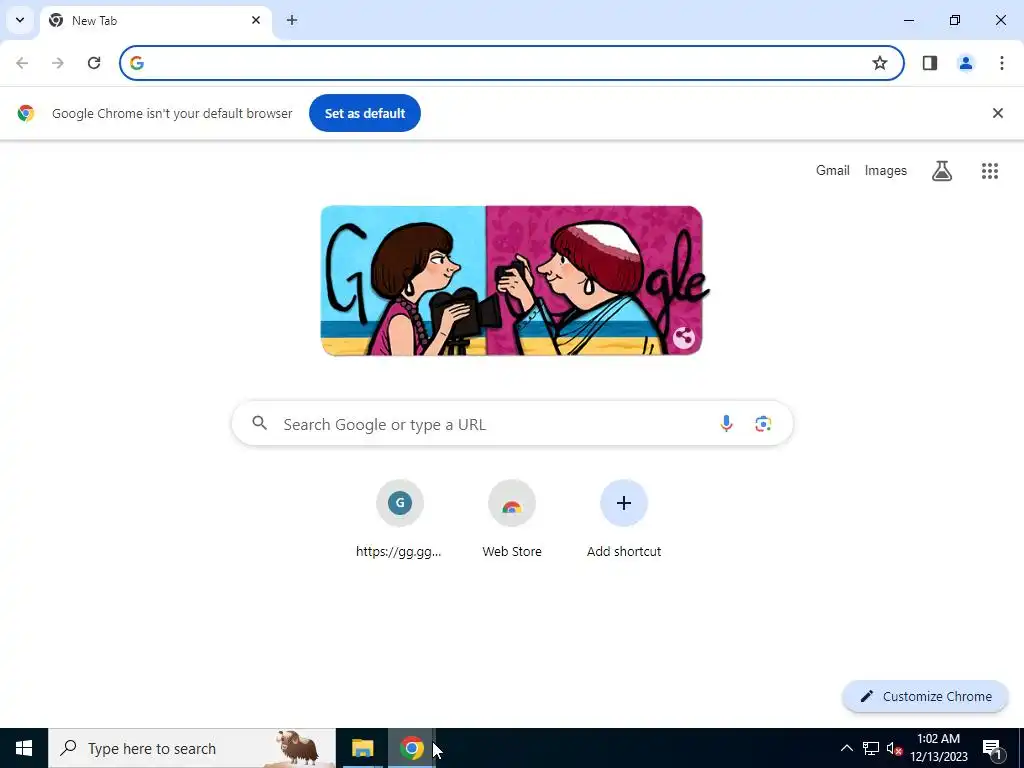Share the doodle via share icon

pos(684,338)
